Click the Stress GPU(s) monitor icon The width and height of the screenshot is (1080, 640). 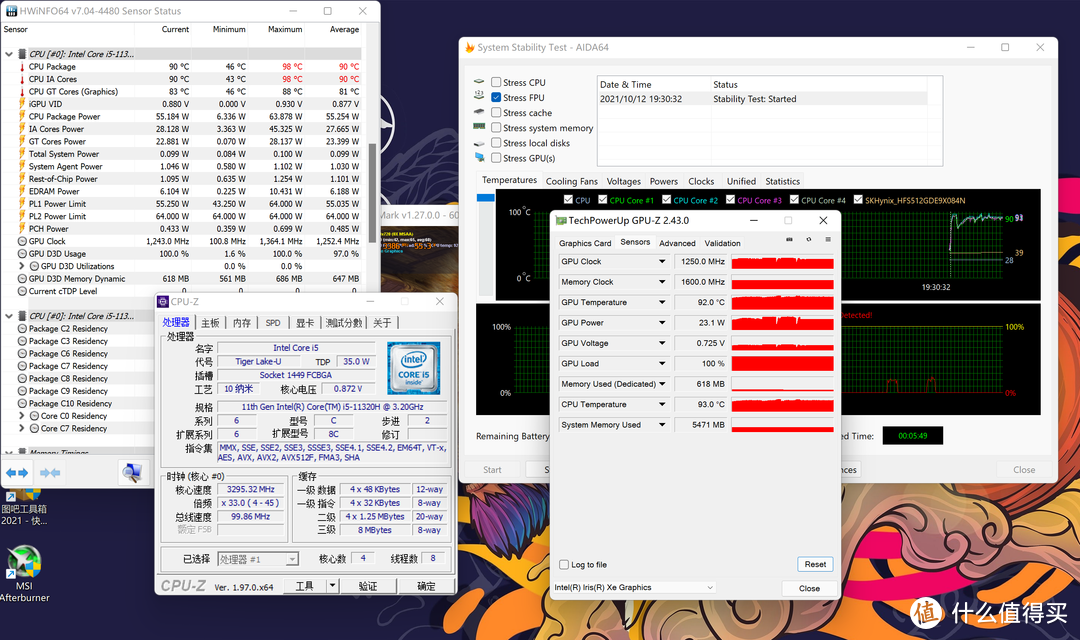pyautogui.click(x=479, y=158)
